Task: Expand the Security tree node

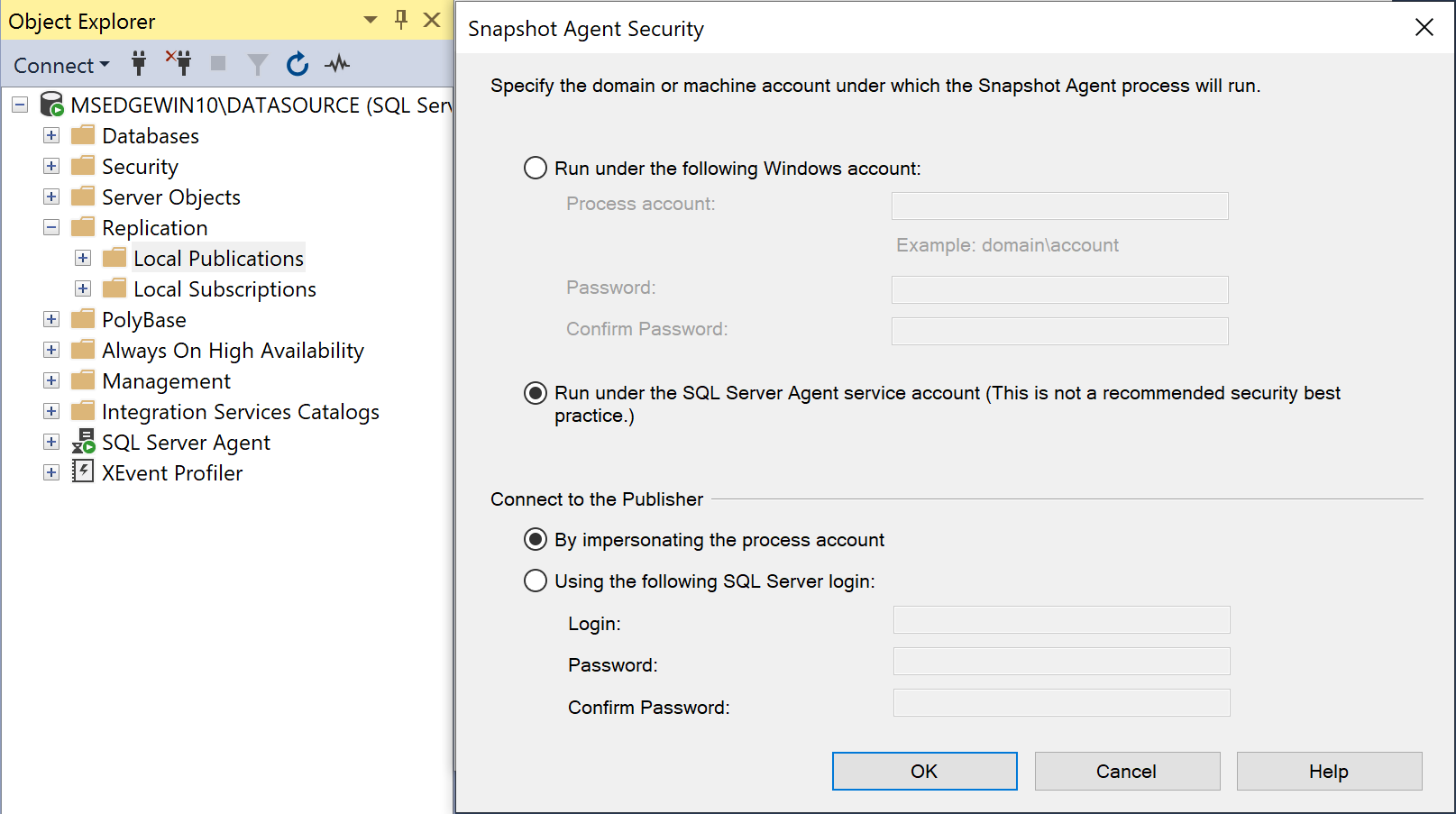Action: click(x=50, y=166)
